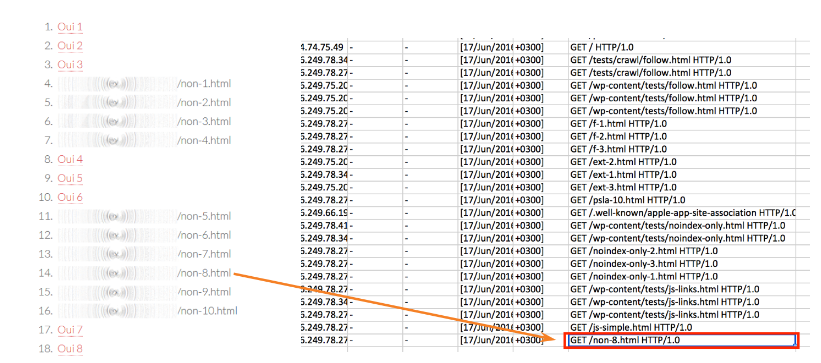The height and width of the screenshot is (363, 821).
Task: Select the cell 'GET / HTTP/1.0'
Action: [x=681, y=47]
